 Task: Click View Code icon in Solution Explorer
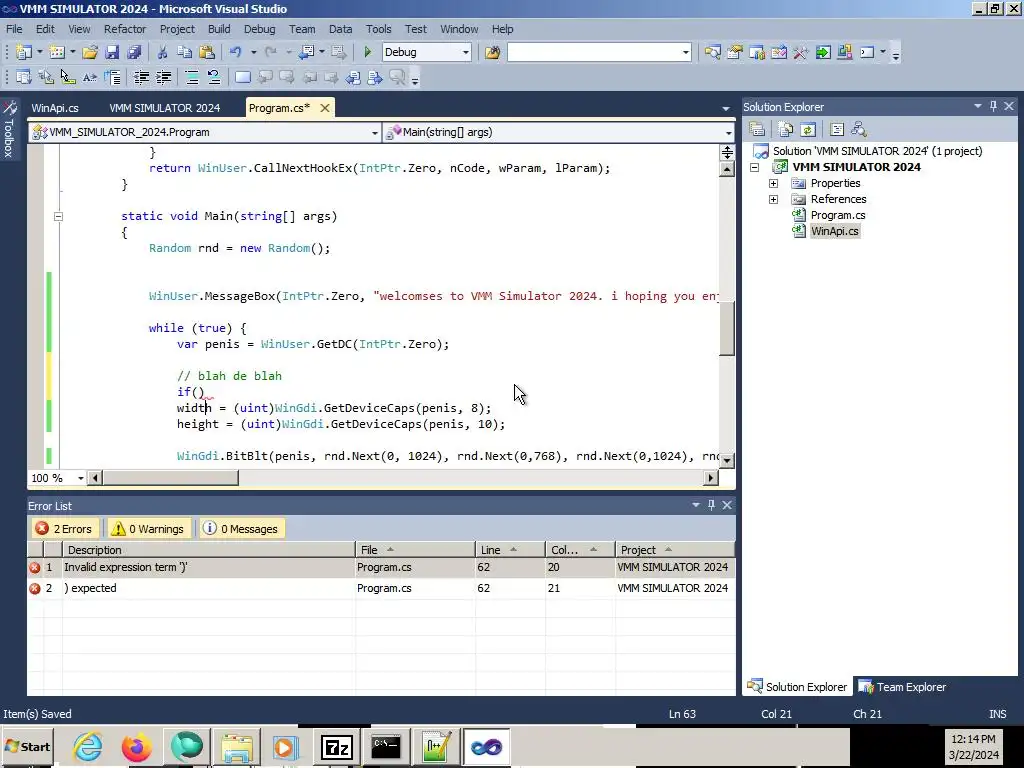pyautogui.click(x=837, y=129)
